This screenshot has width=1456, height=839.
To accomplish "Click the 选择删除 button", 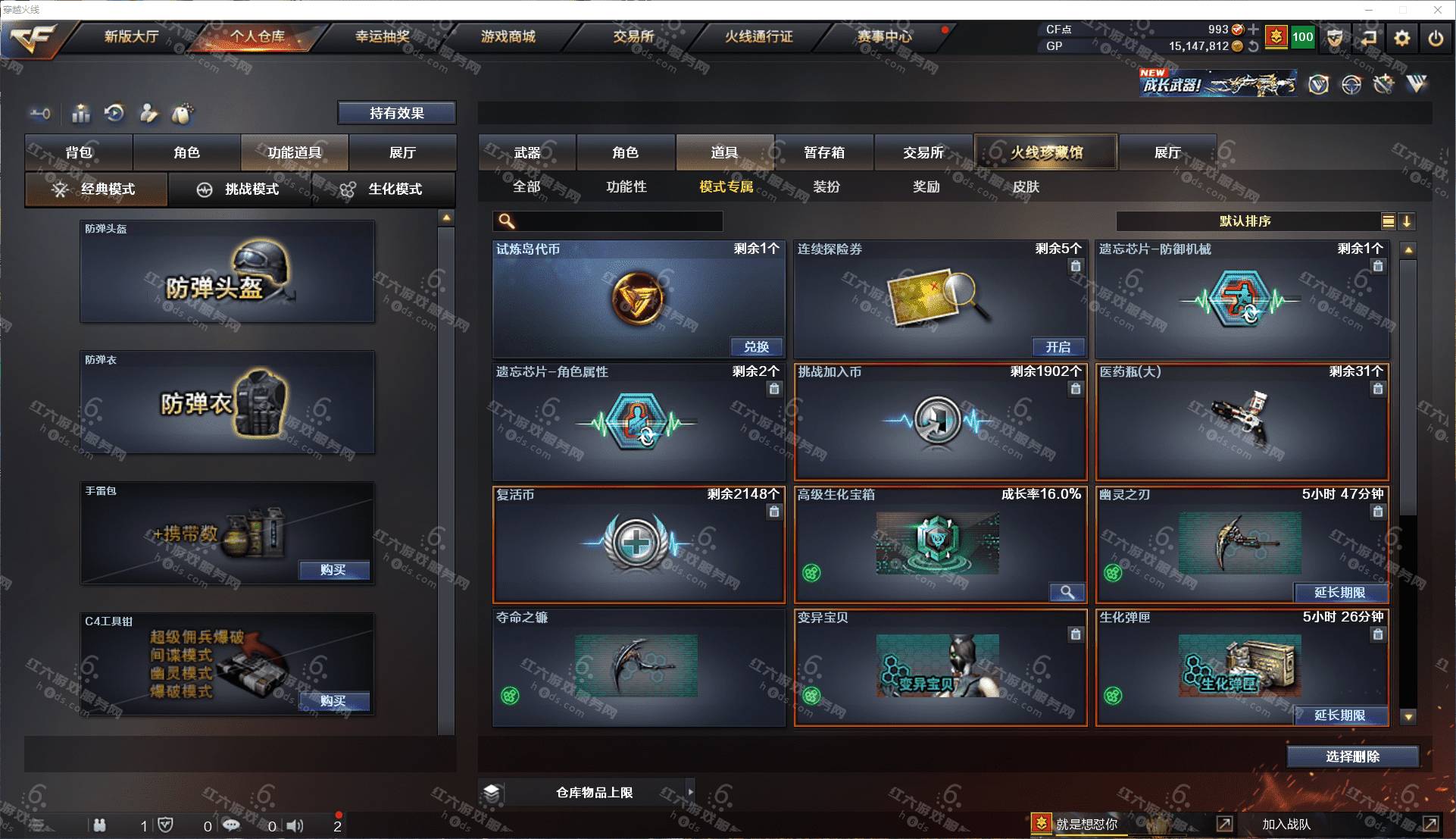I will (x=1352, y=756).
